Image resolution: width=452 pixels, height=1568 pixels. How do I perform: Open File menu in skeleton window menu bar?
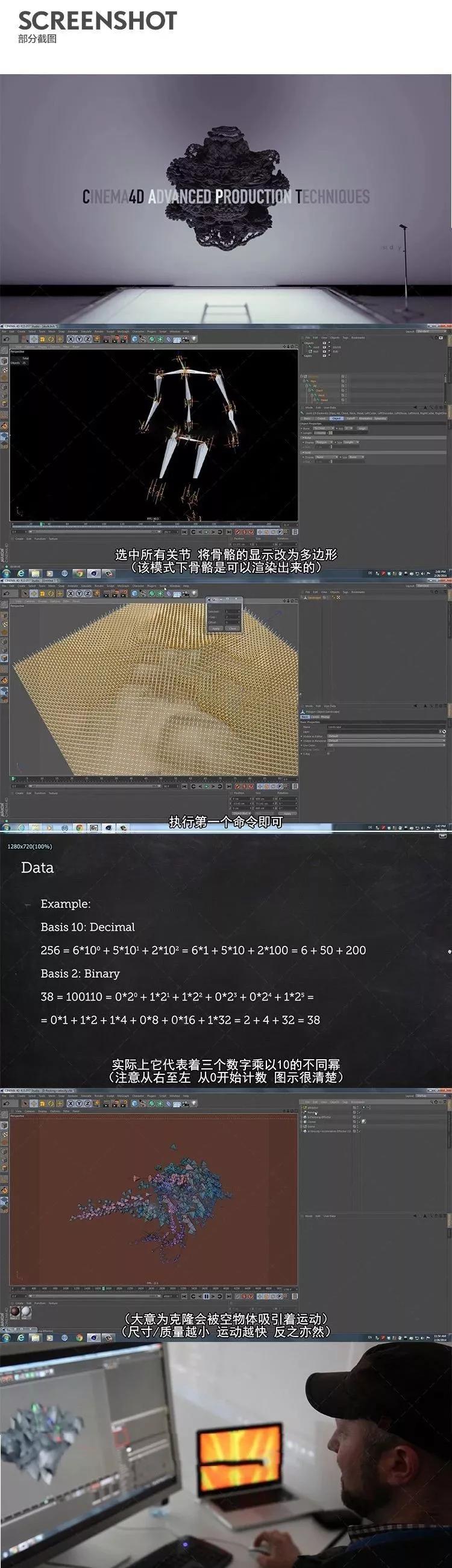coord(4,332)
